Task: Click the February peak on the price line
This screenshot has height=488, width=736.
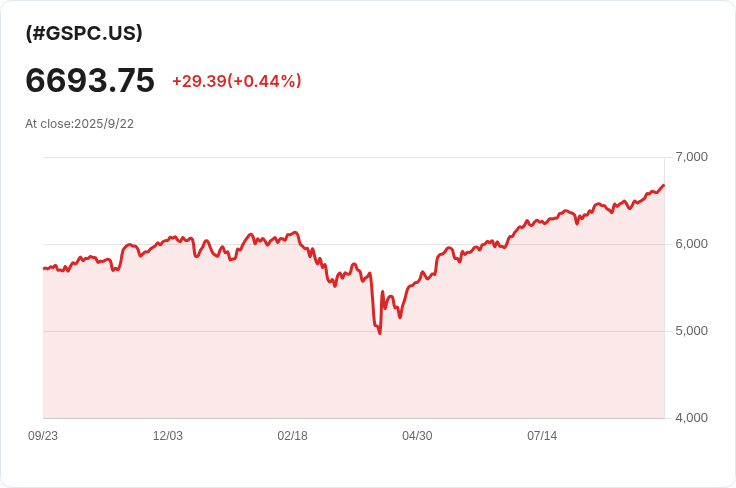Action: click(295, 232)
